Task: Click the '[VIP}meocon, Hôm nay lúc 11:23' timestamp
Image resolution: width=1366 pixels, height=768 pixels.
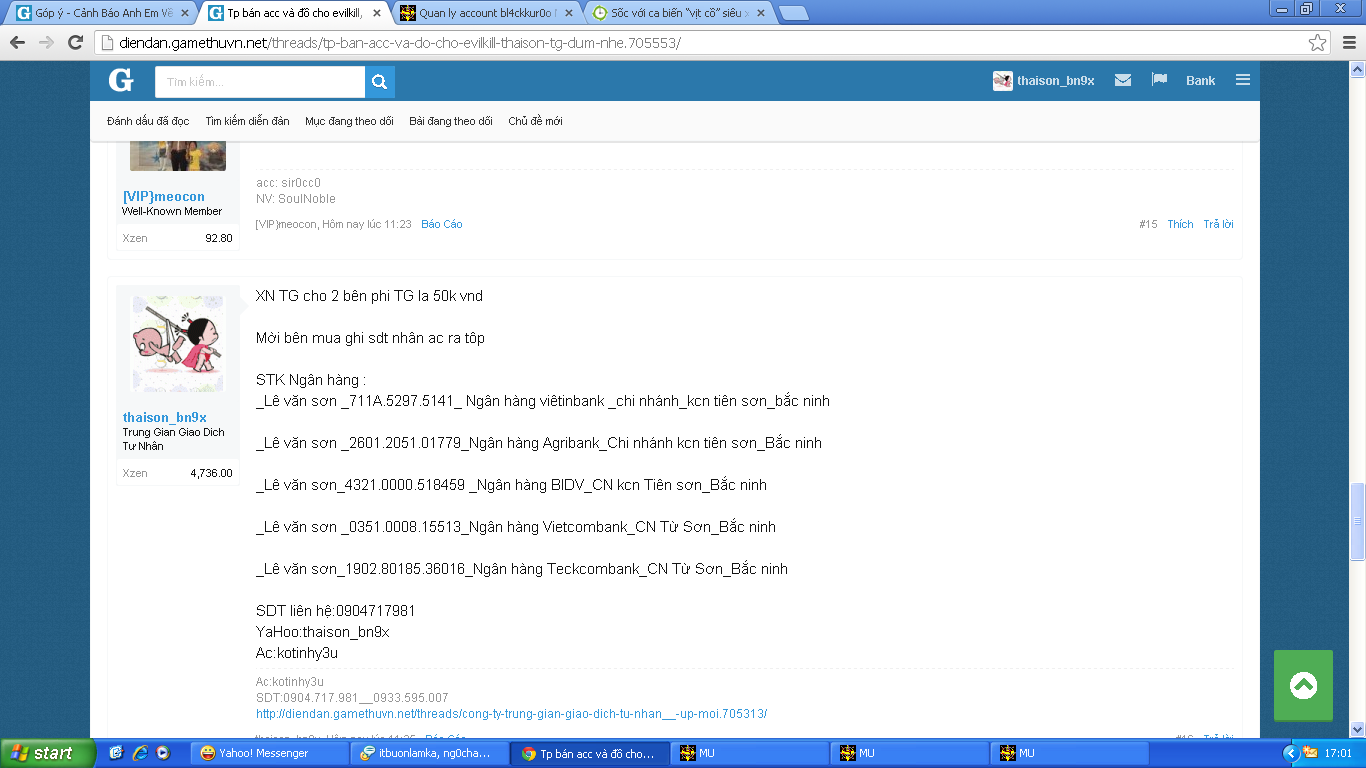Action: [x=334, y=225]
